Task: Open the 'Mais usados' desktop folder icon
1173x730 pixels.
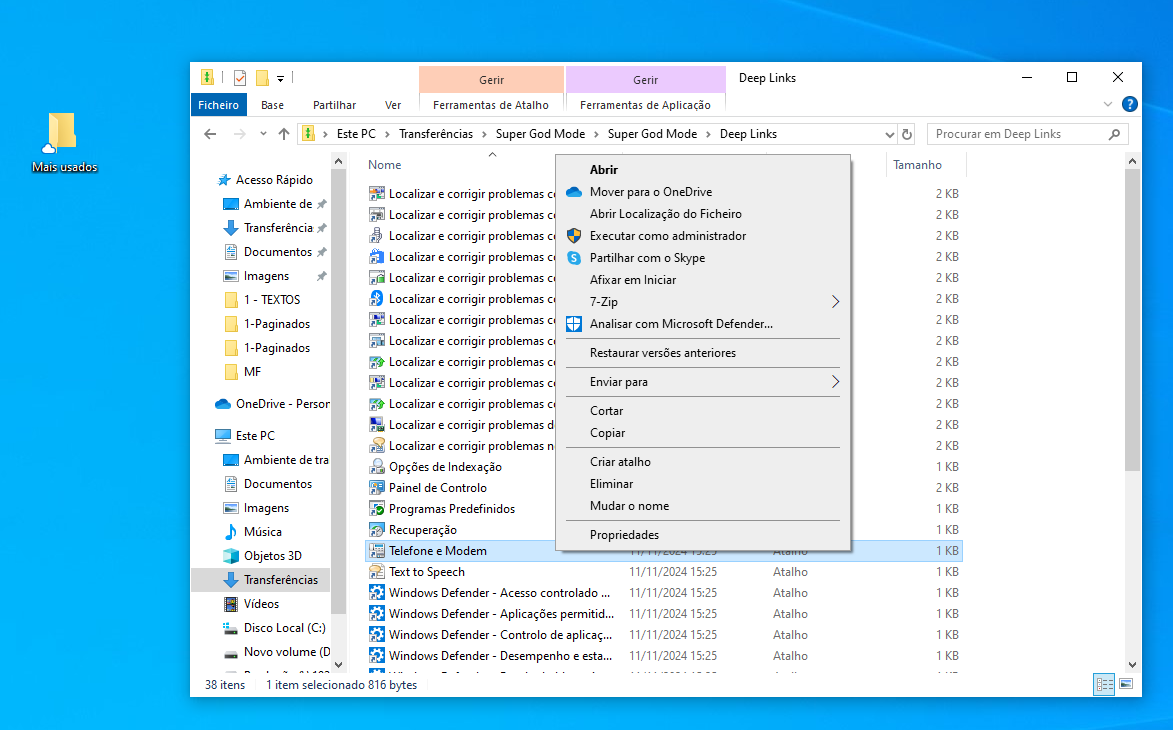Action: coord(62,133)
